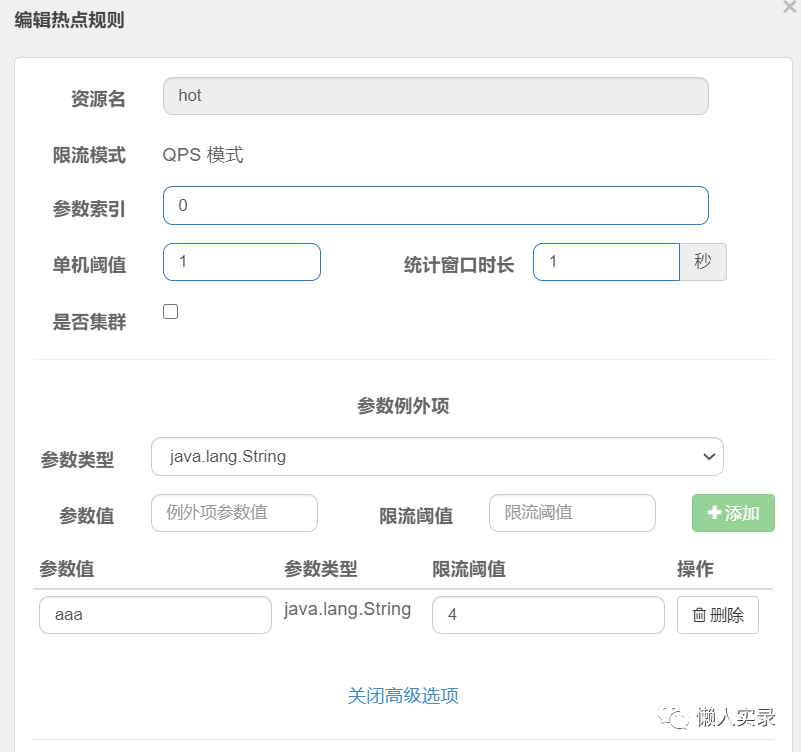Edit the threshold field showing 4
The width and height of the screenshot is (801, 752).
pyautogui.click(x=548, y=615)
